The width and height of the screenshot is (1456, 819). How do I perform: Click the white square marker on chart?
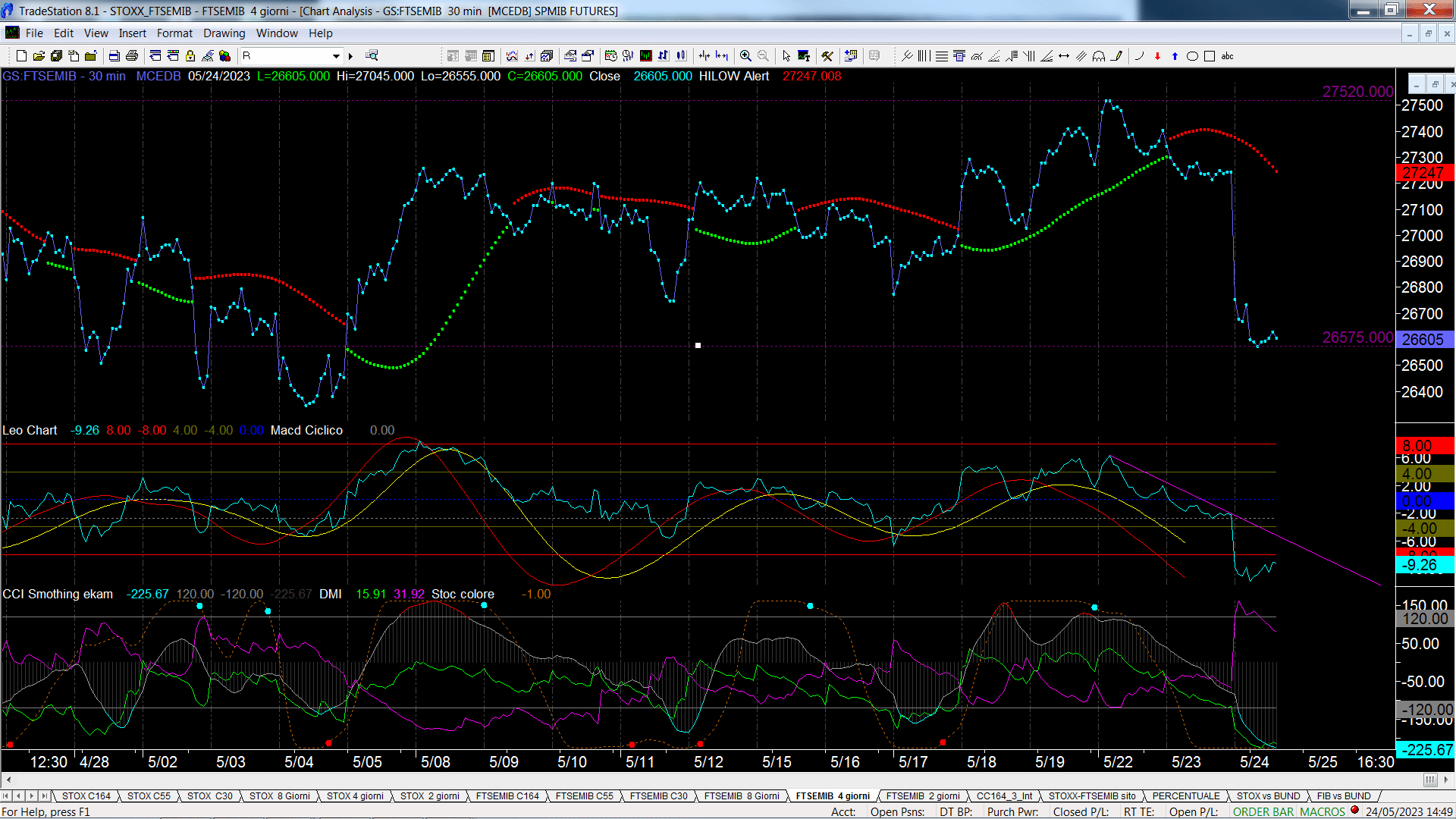(698, 345)
